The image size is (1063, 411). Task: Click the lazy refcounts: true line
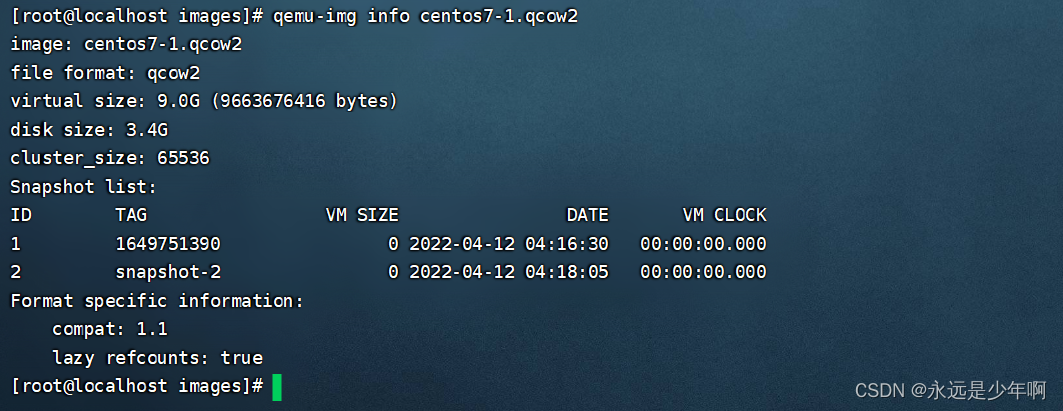tap(157, 357)
